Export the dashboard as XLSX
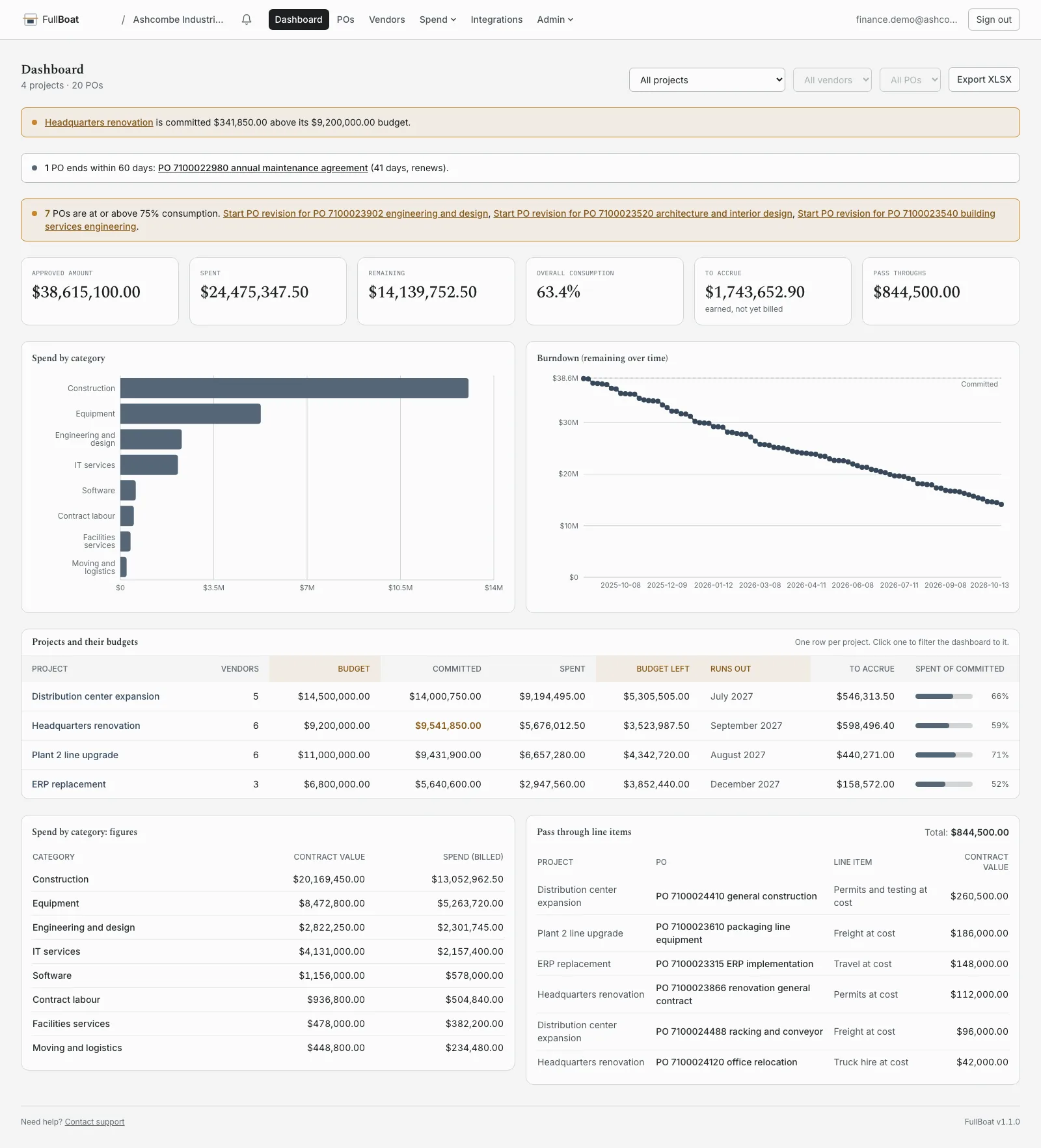Screen dimensions: 1041x1148 click(984, 79)
